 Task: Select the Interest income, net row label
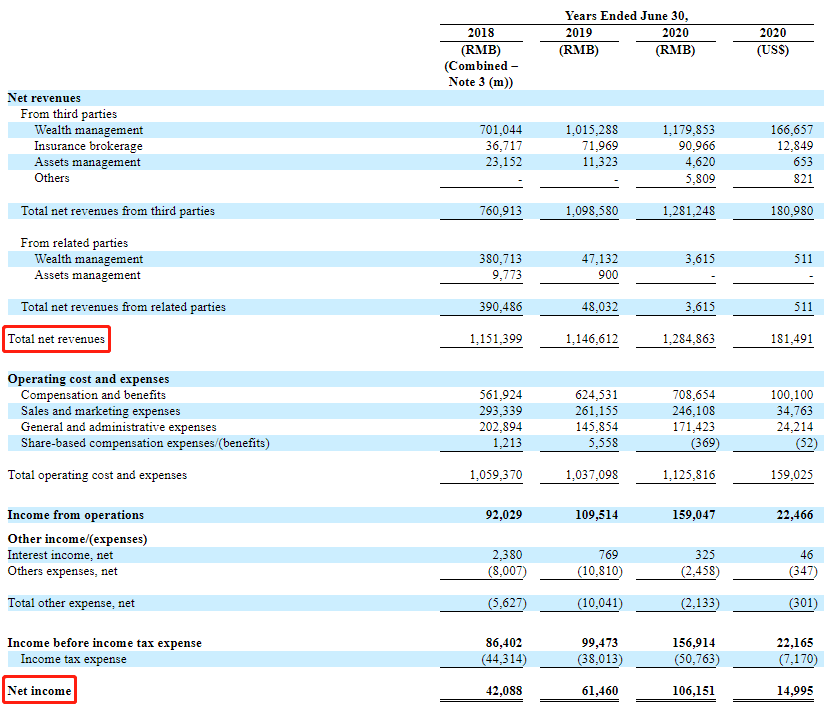(60, 555)
